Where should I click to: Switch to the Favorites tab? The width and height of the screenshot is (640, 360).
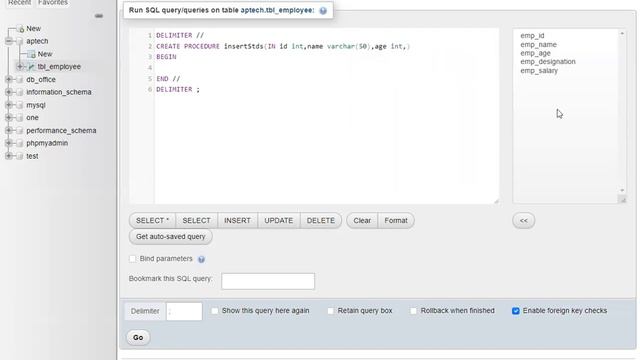tap(53, 3)
